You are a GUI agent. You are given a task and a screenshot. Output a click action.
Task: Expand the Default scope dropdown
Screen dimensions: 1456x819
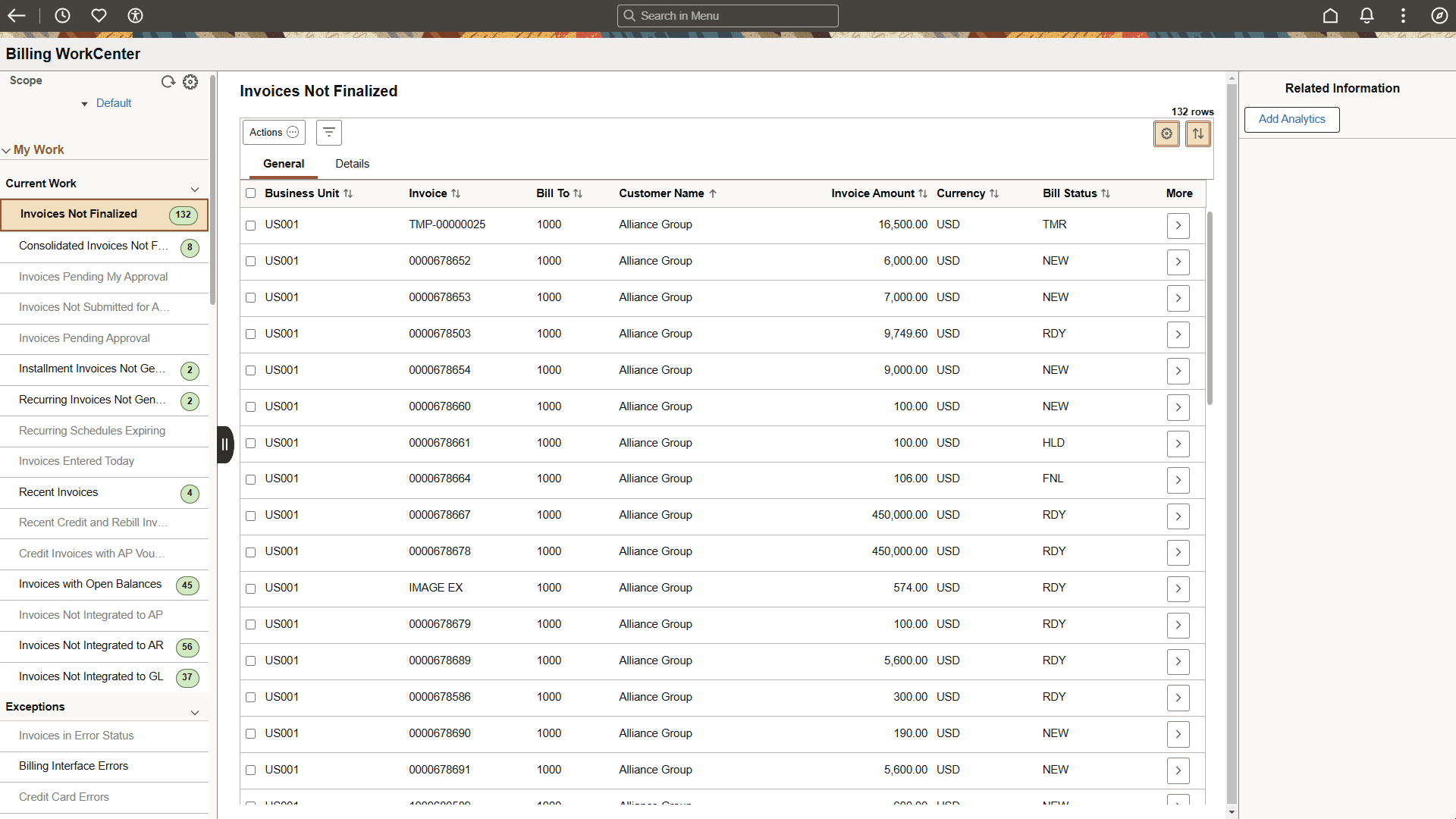click(84, 103)
